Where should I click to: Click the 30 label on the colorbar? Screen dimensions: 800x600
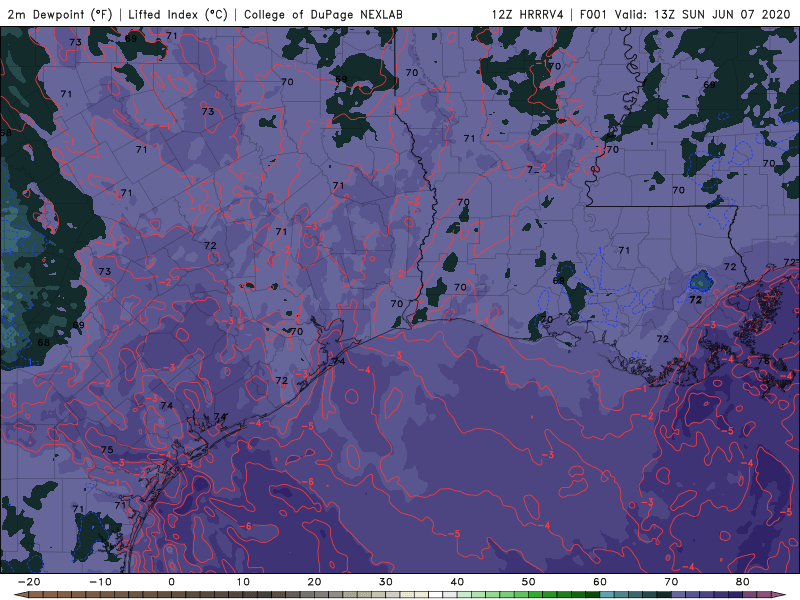tap(386, 582)
